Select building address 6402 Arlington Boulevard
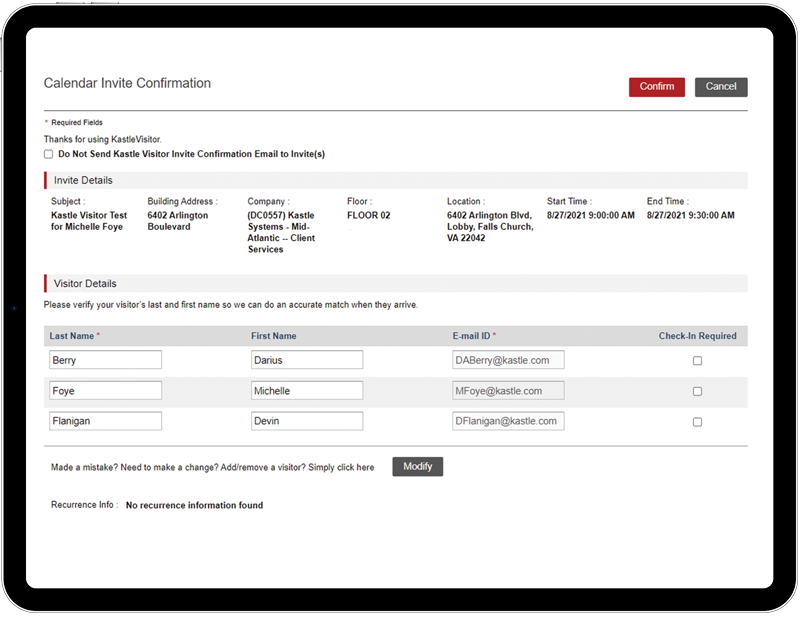Screen dimensions: 800x622 click(x=178, y=221)
